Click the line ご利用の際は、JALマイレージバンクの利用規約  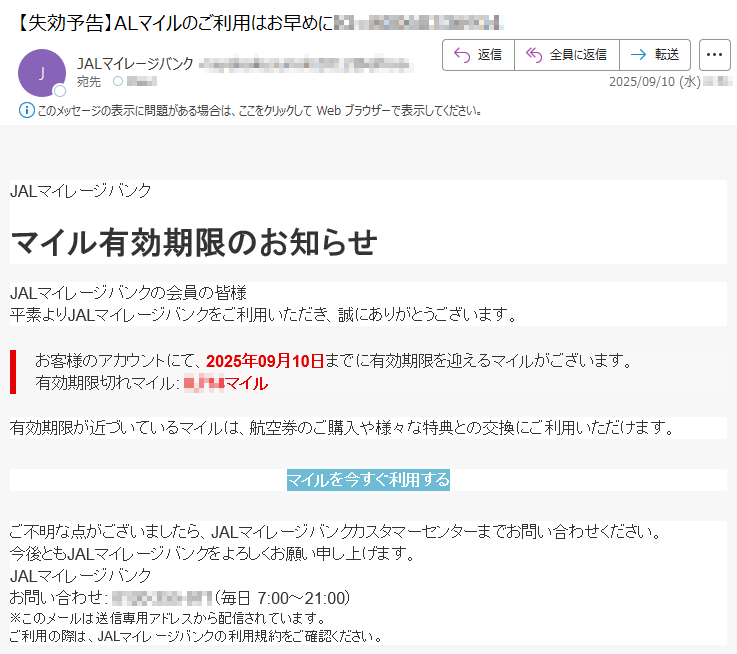click(196, 636)
